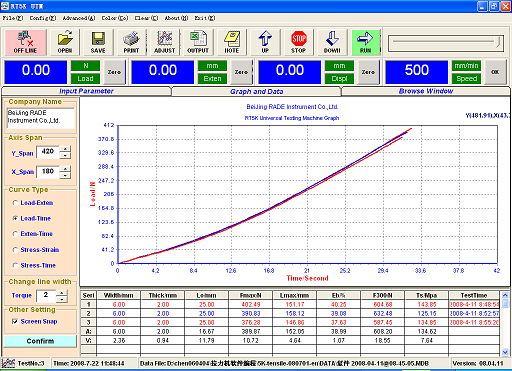Move crosshead DOWN

click(x=332, y=42)
